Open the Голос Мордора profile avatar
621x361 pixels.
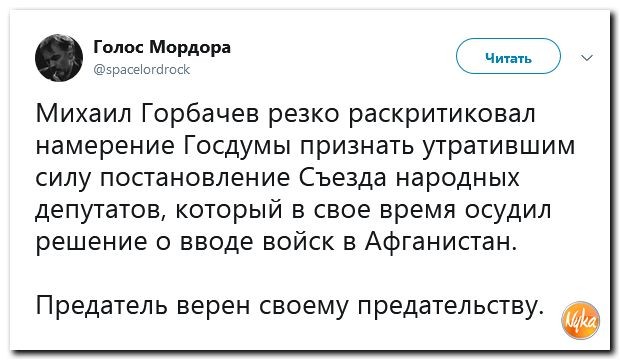tap(59, 58)
